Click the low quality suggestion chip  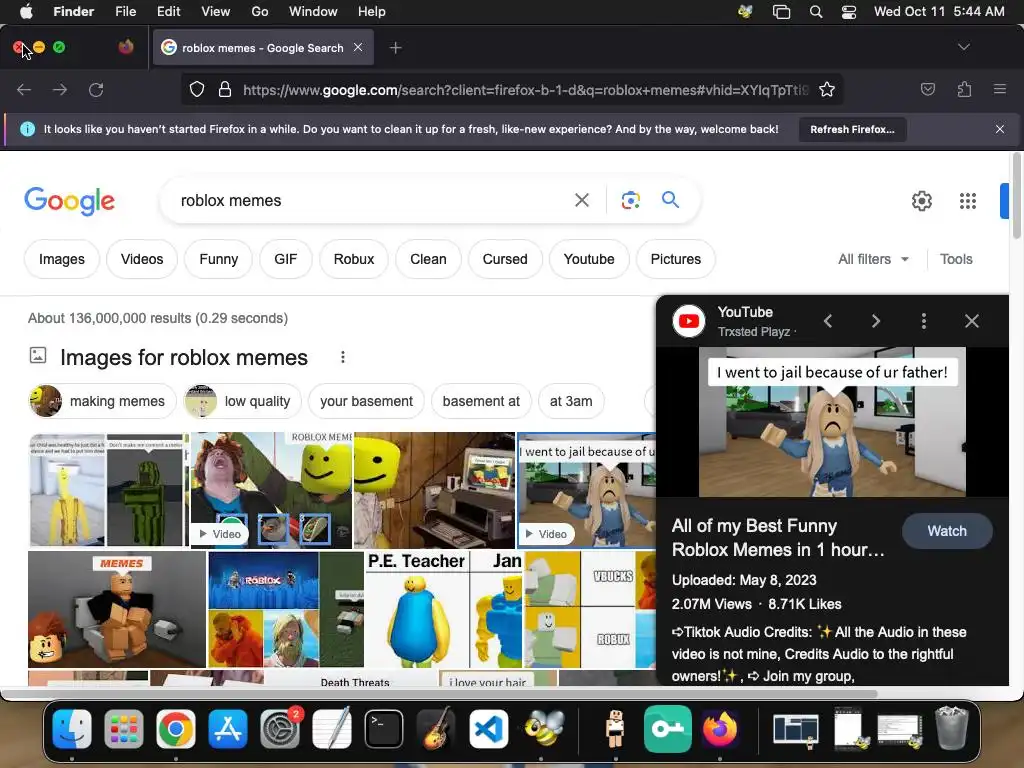coord(242,401)
